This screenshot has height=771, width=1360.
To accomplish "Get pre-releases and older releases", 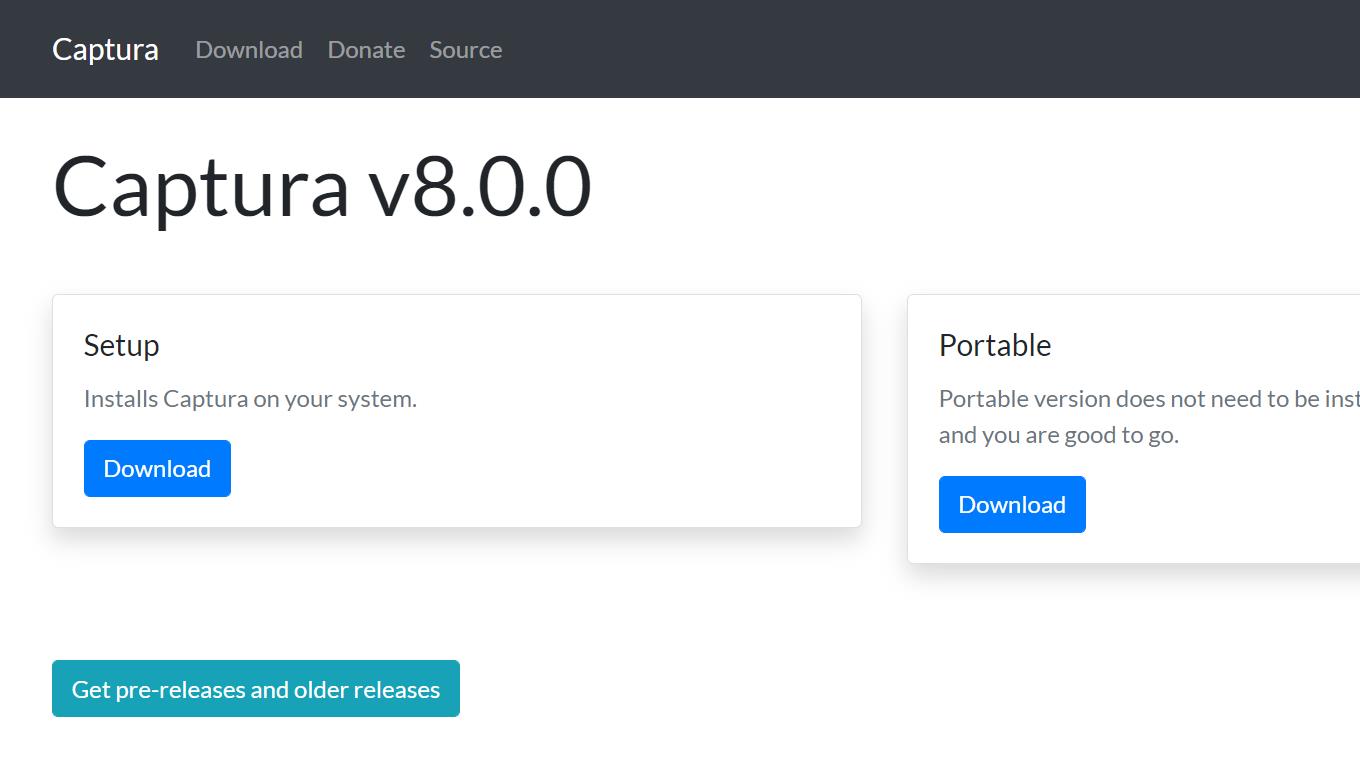I will pos(256,689).
